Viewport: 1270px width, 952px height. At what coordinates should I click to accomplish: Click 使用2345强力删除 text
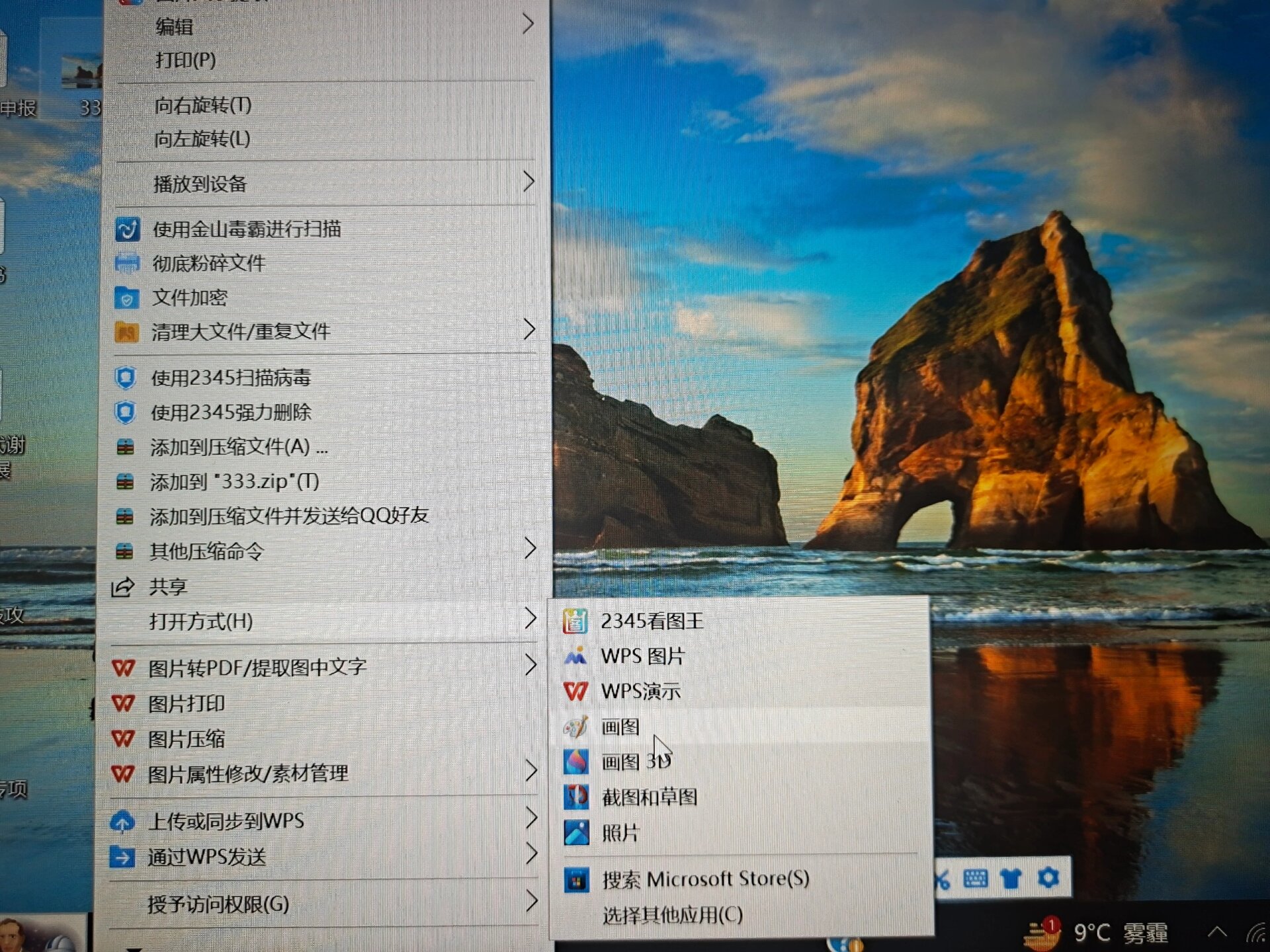pos(231,413)
